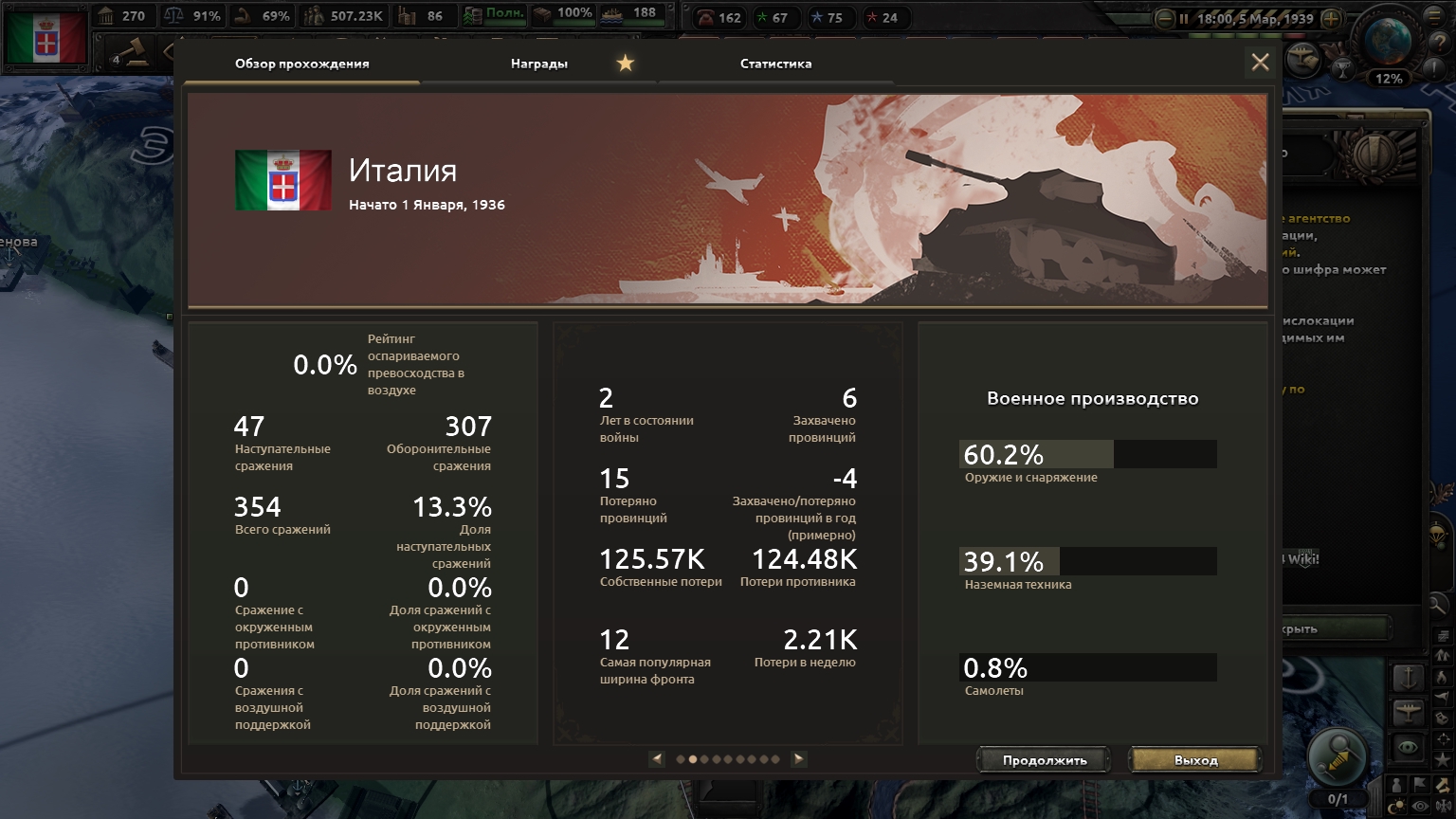
Task: Click the 47 Наступательные сражения value
Action: tap(249, 427)
